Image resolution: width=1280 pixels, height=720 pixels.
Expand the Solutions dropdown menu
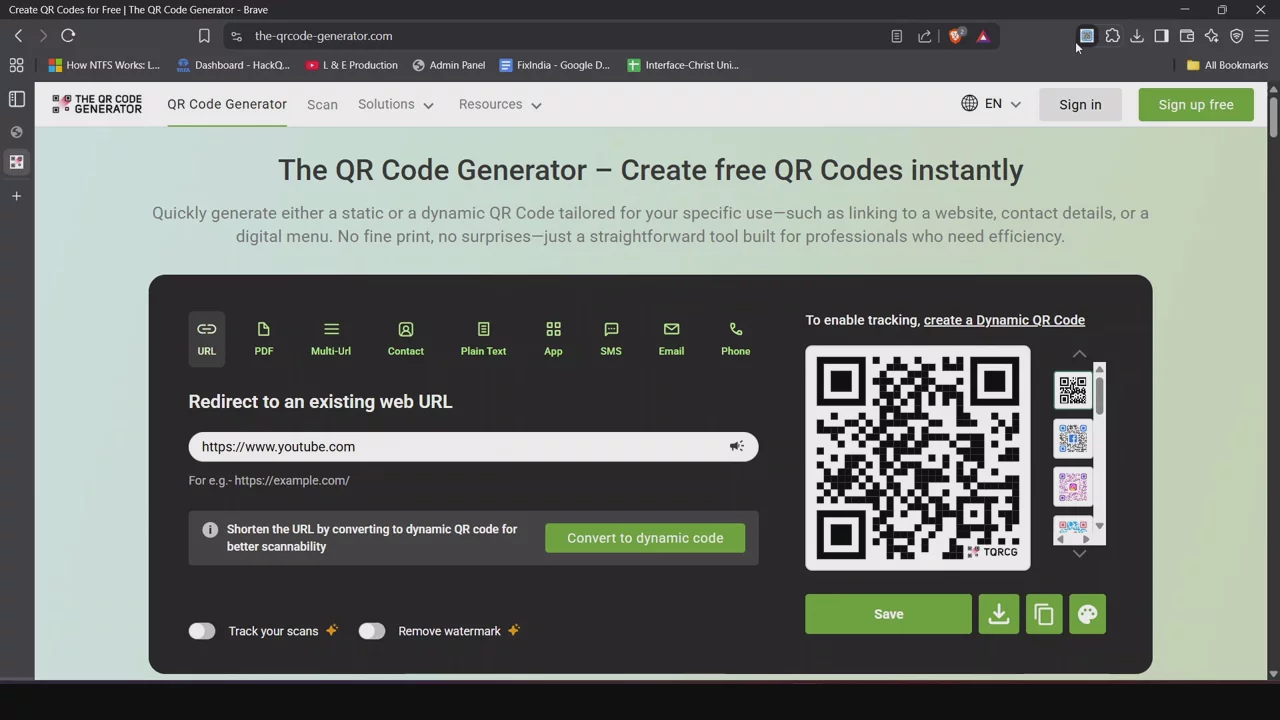pos(395,104)
